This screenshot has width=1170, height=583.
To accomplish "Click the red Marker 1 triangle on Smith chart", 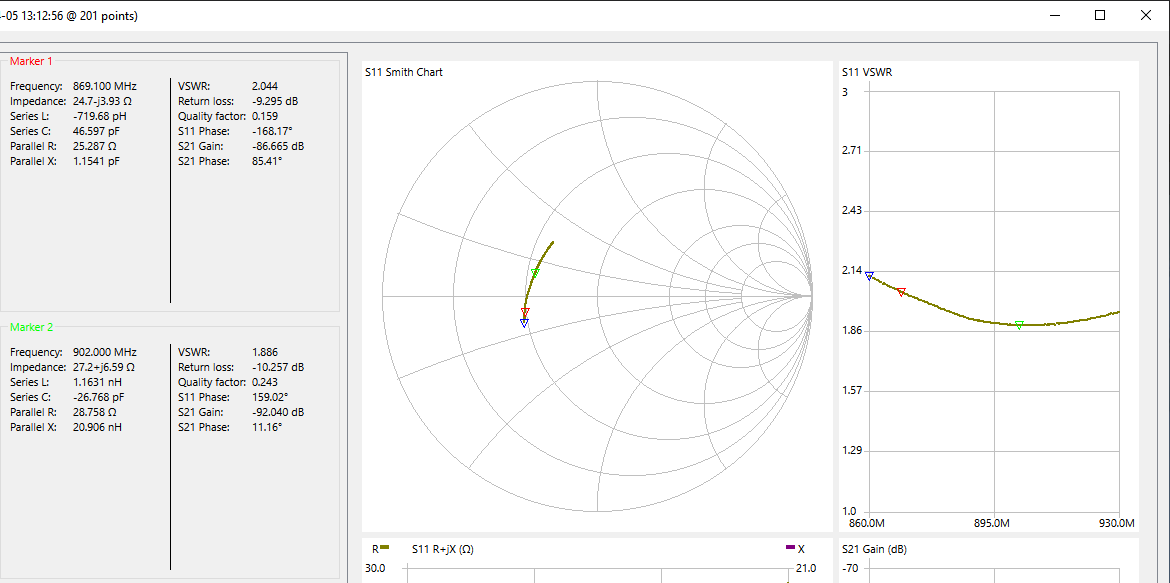I will click(525, 312).
